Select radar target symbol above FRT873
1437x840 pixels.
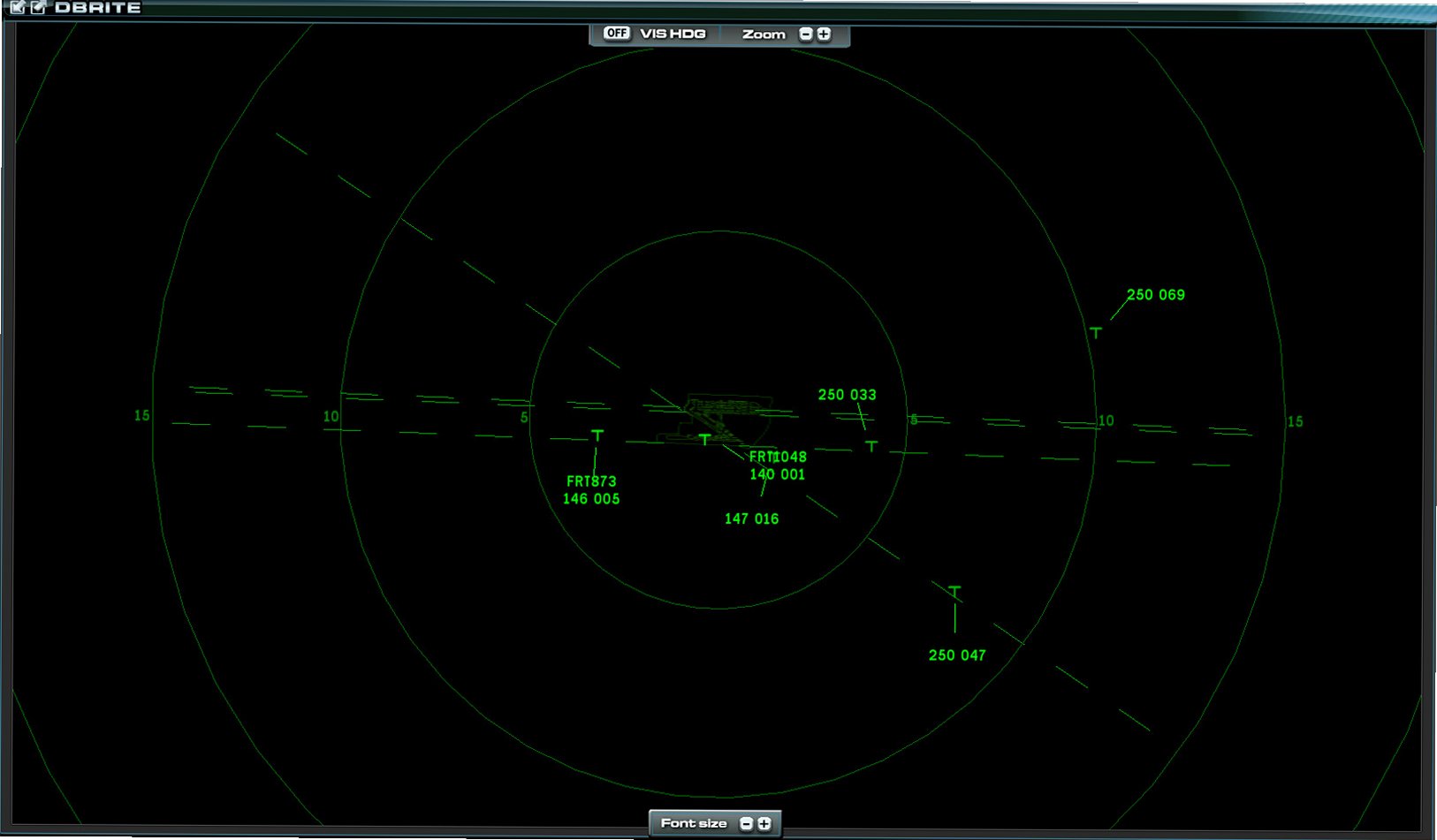coord(597,435)
